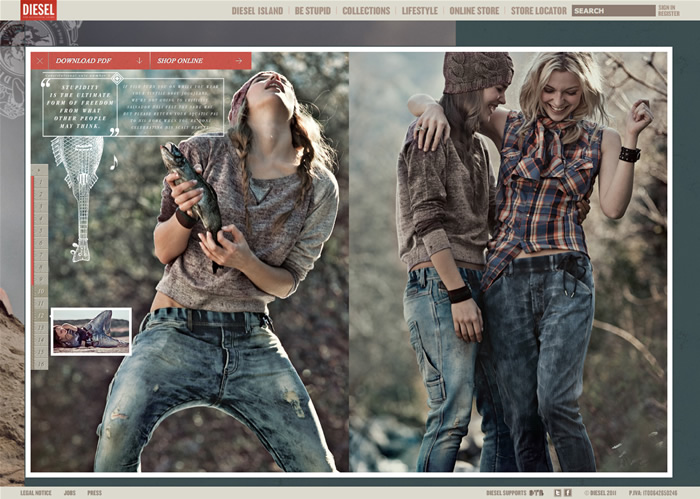
Task: Jump to lookbook page 12
Action: tap(41, 315)
